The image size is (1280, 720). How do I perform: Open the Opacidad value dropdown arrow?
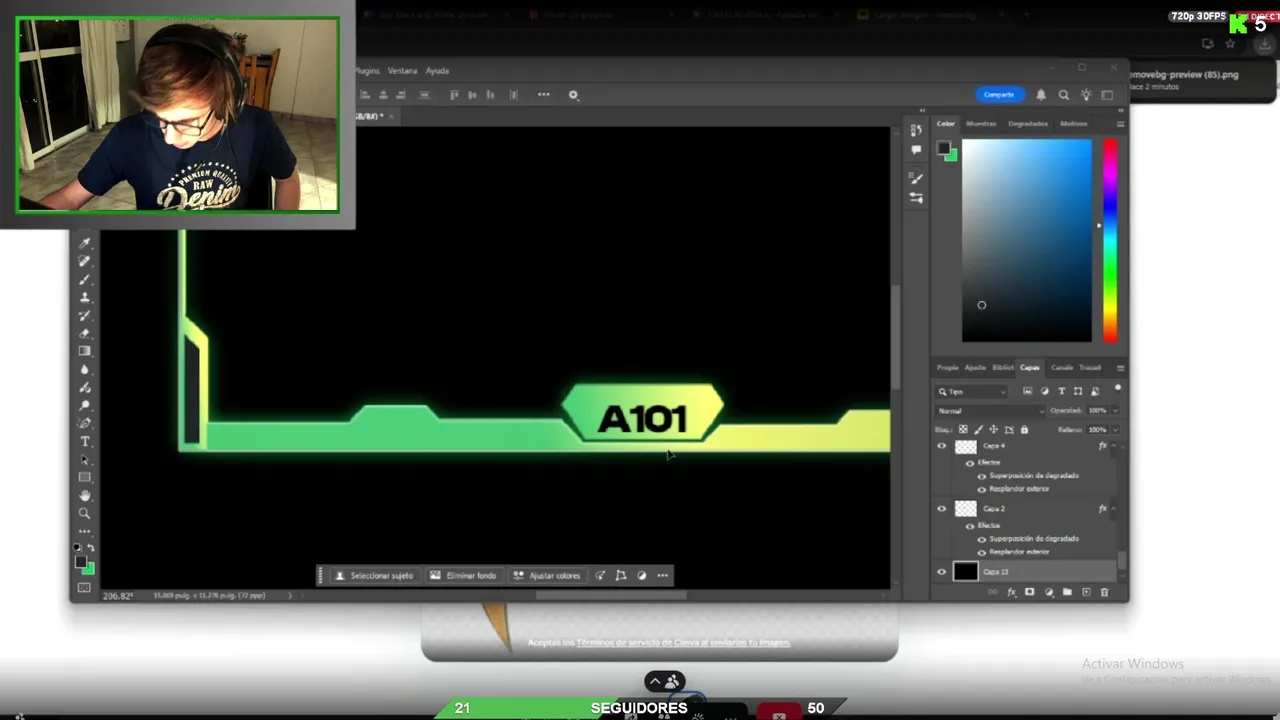(x=1115, y=411)
